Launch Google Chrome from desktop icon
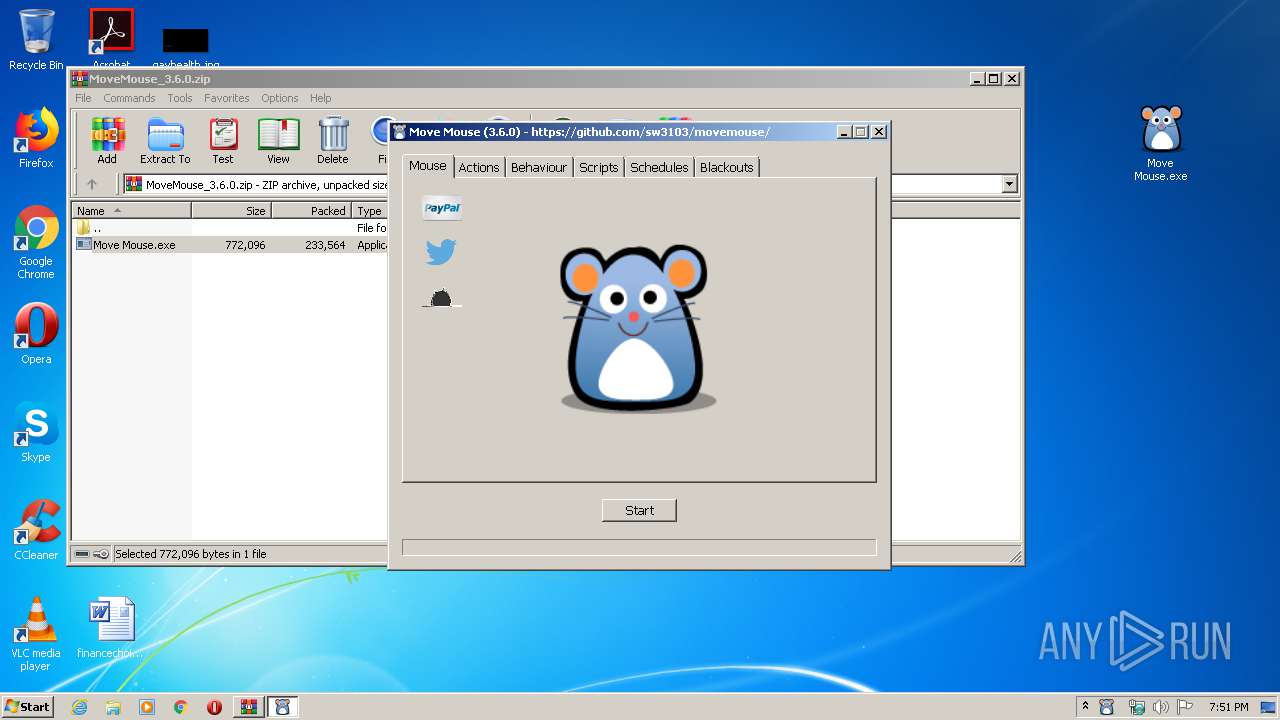Viewport: 1280px width, 720px height. 36,243
